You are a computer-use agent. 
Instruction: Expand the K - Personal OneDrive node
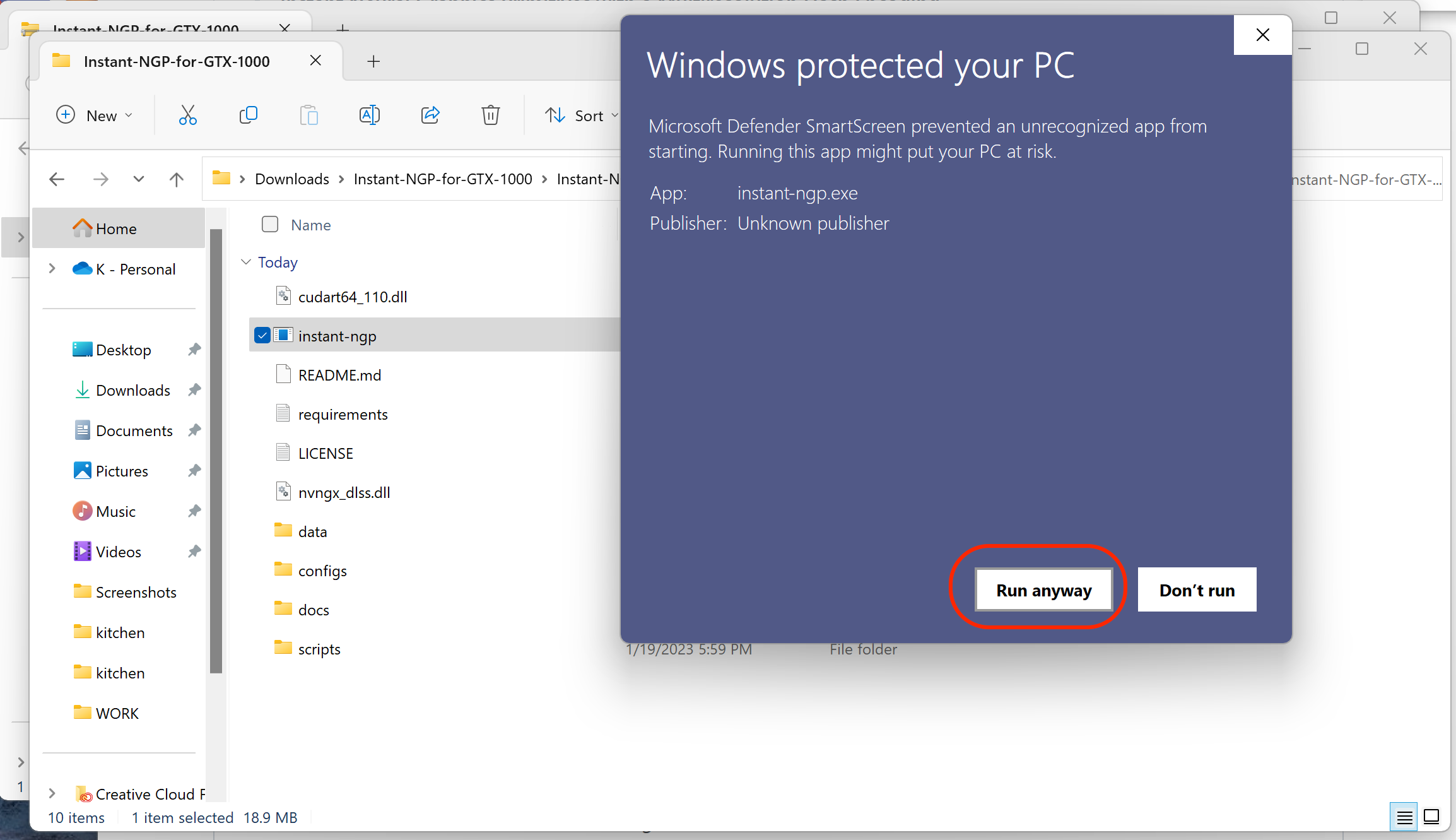(x=52, y=269)
